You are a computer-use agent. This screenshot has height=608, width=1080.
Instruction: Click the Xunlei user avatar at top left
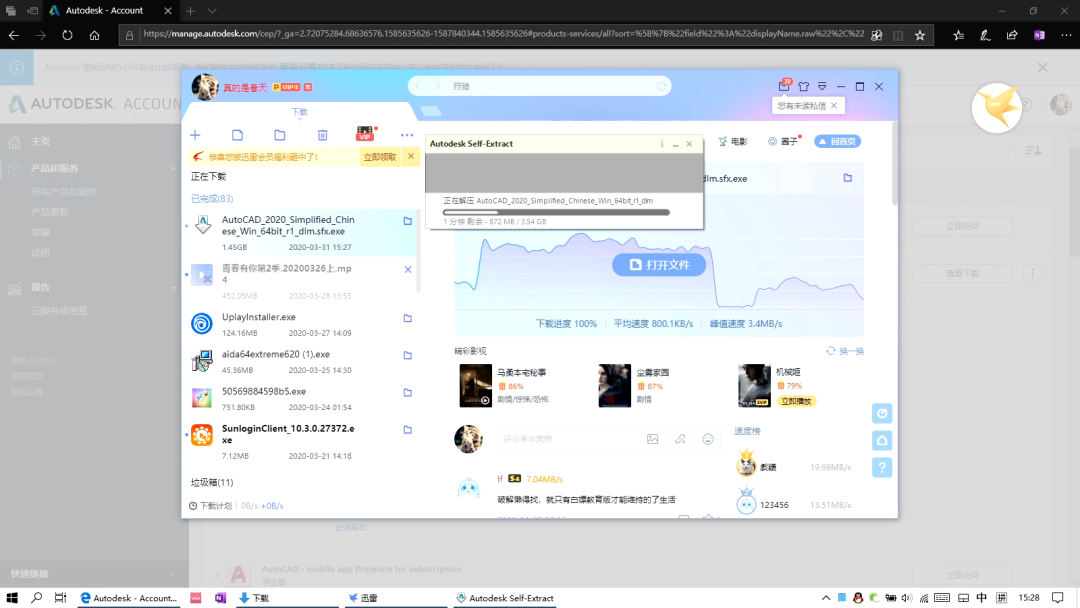pyautogui.click(x=205, y=87)
